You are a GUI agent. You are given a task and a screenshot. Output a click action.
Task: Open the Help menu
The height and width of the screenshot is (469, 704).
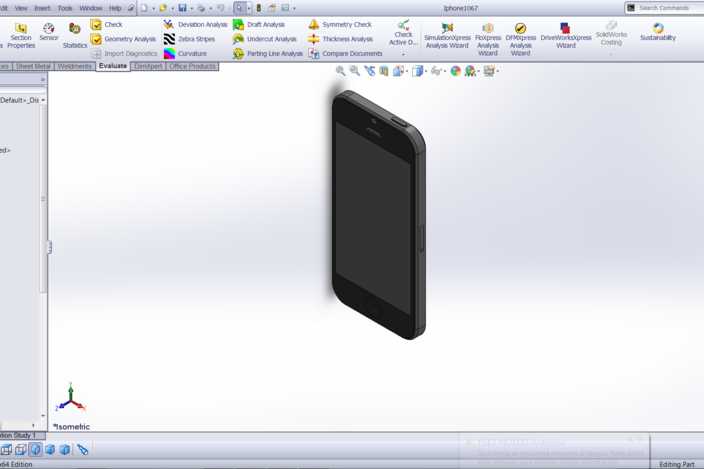[x=115, y=8]
